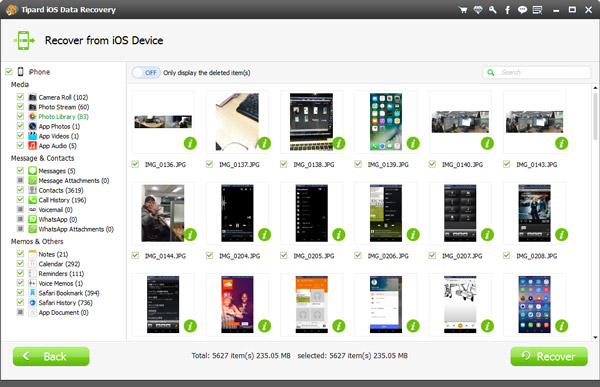Click the search magnifier icon
Screen dimensions: 600x387
pos(491,72)
